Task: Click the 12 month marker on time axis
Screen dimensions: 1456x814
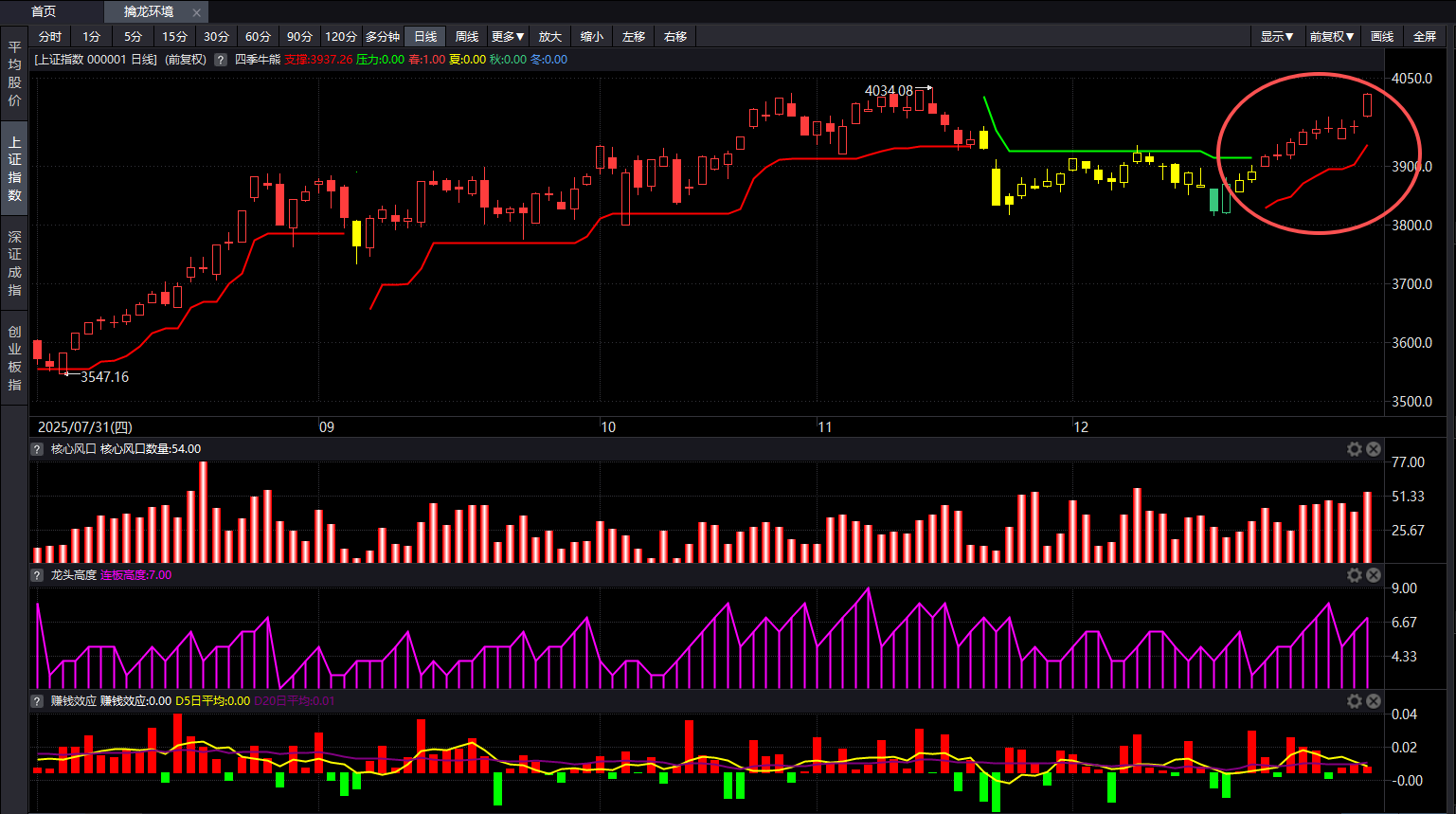Action: pos(1081,427)
